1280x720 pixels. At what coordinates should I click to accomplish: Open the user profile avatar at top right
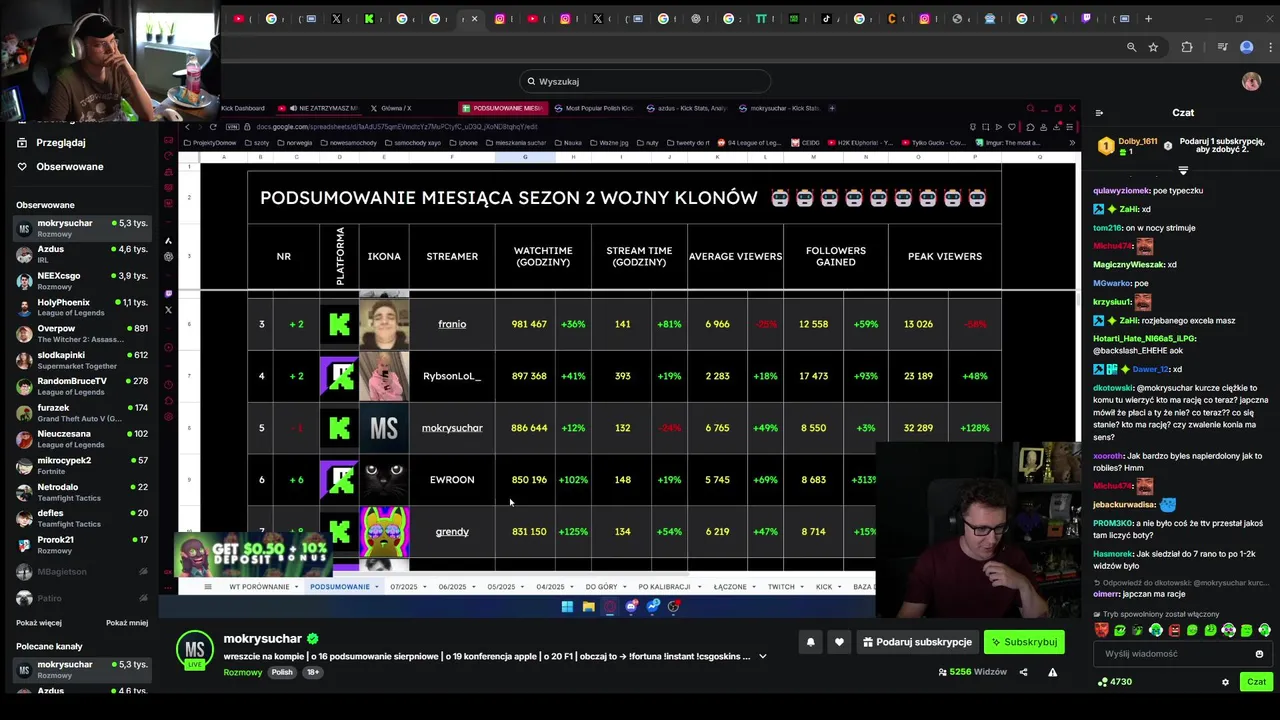pos(1251,81)
